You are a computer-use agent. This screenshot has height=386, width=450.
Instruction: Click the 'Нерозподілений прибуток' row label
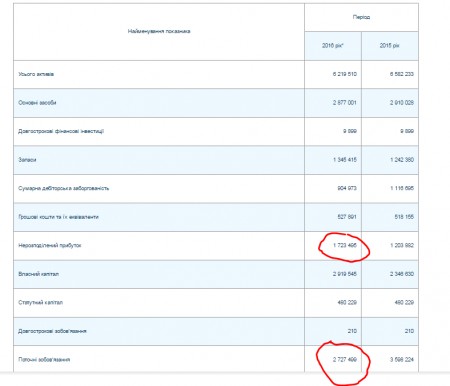[50, 245]
